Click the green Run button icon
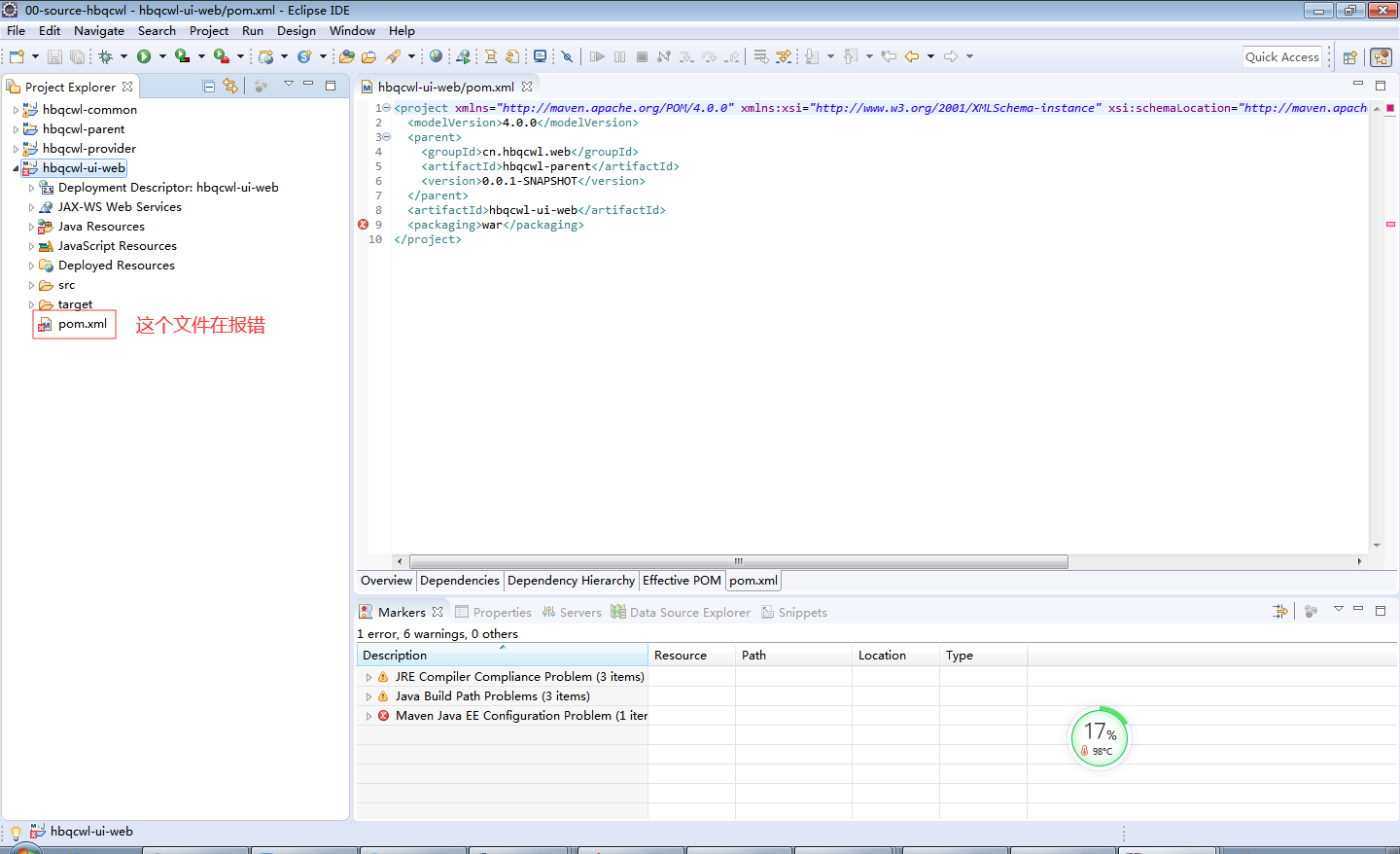 pyautogui.click(x=144, y=56)
